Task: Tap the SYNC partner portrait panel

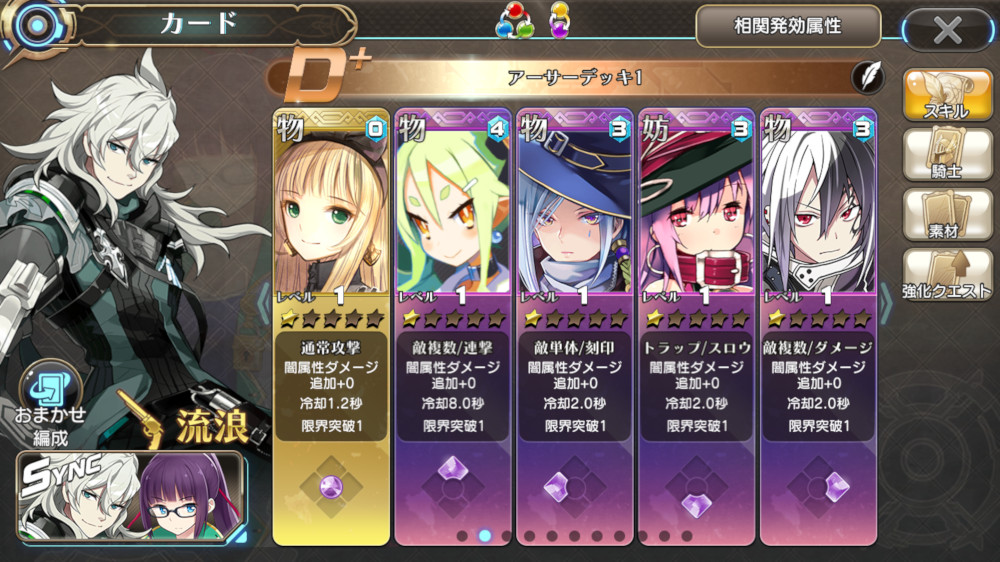Action: 130,496
